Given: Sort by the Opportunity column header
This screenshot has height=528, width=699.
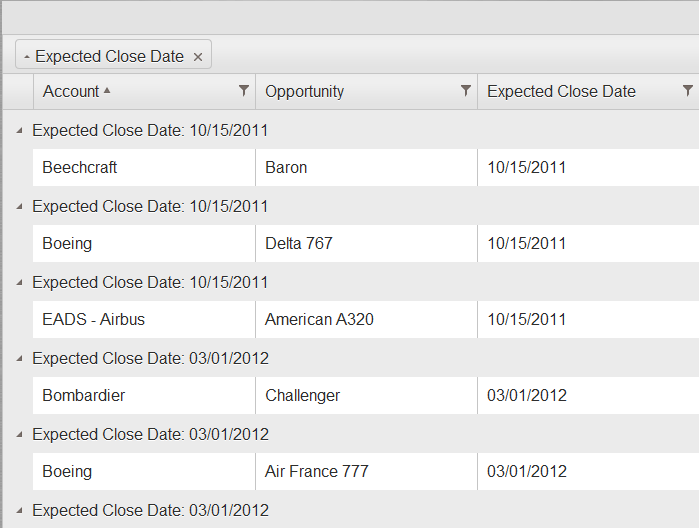Looking at the screenshot, I should [x=305, y=91].
